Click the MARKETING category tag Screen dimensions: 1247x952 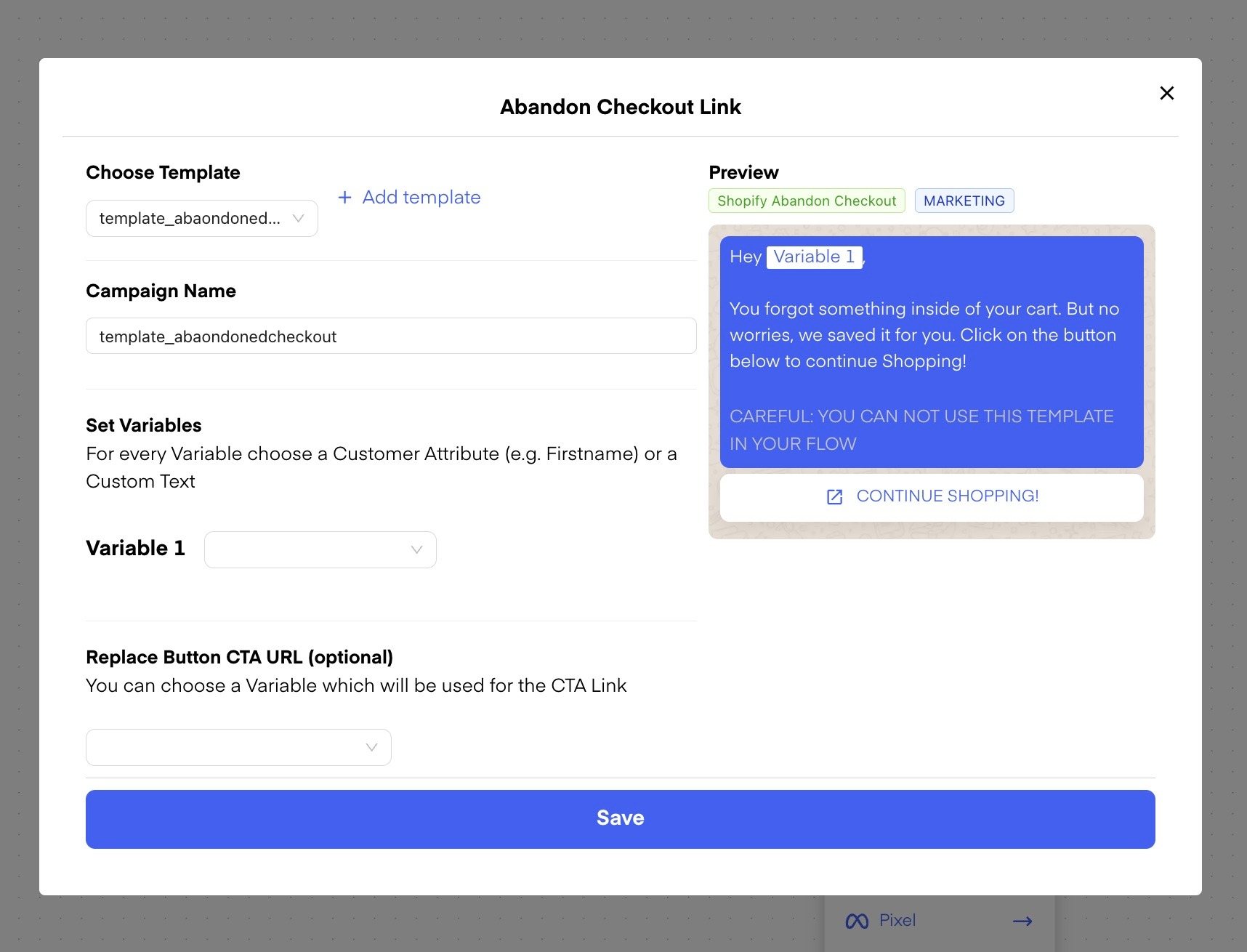[x=964, y=201]
